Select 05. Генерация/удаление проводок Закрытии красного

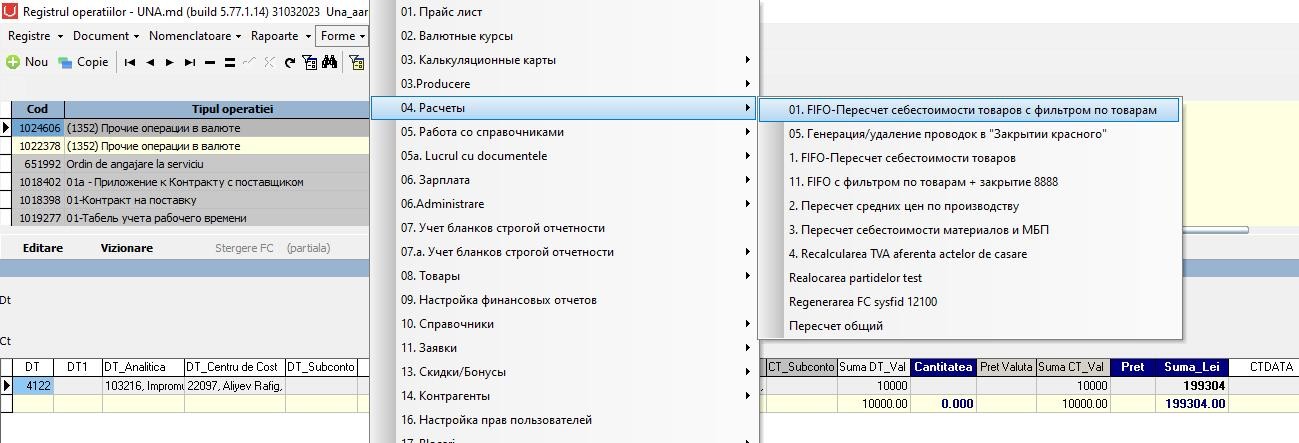tap(969, 134)
